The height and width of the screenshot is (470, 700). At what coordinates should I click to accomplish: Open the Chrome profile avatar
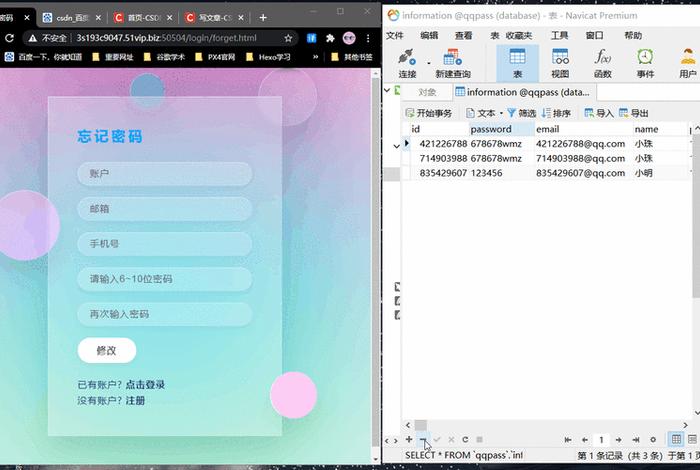pyautogui.click(x=349, y=38)
